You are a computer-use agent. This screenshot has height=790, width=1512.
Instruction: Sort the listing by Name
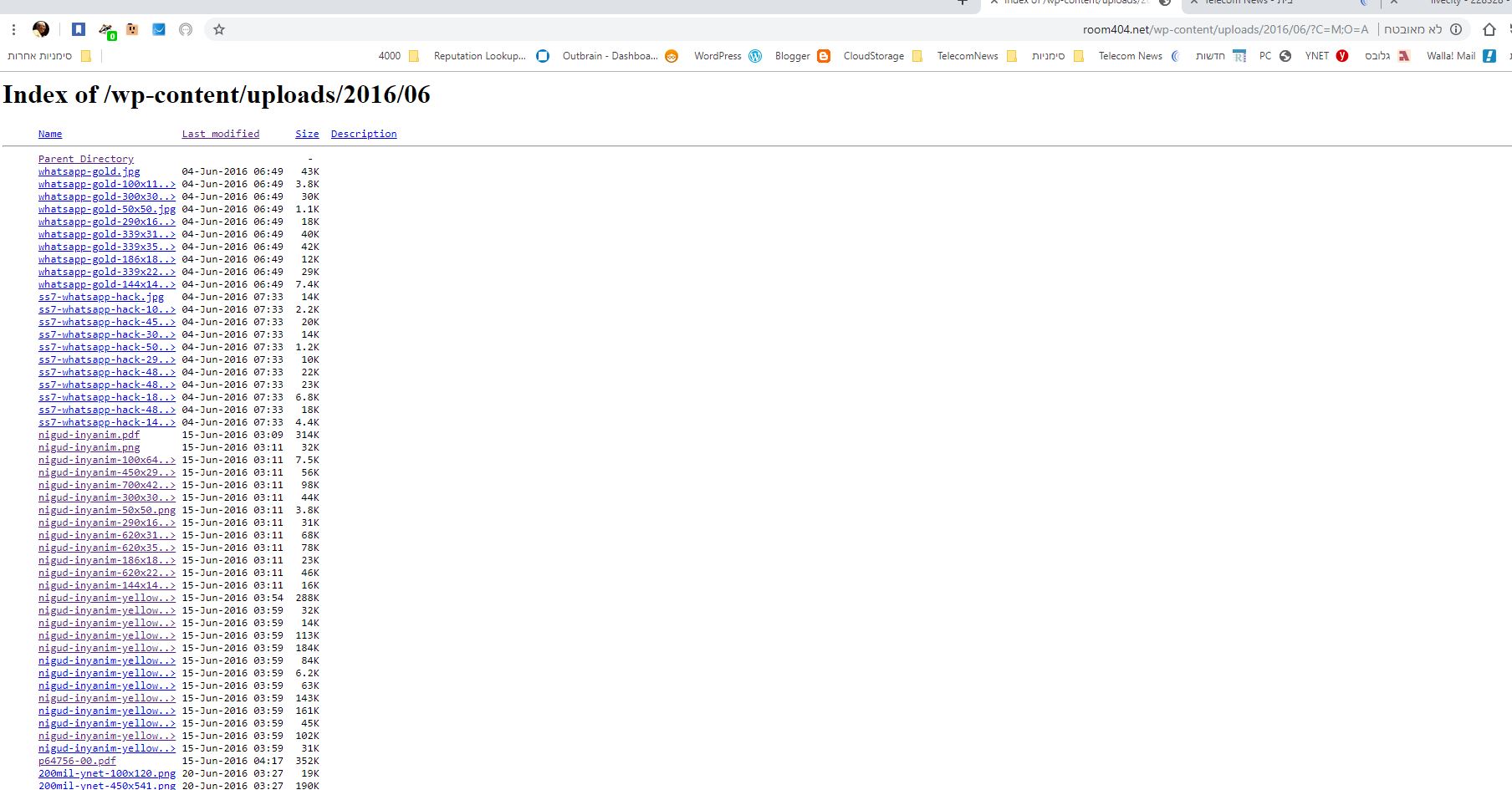(50, 134)
